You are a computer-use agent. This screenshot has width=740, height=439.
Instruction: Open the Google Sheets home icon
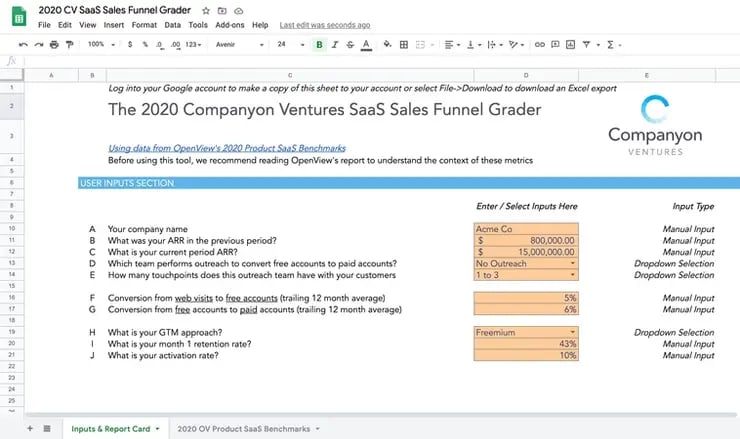click(x=18, y=17)
